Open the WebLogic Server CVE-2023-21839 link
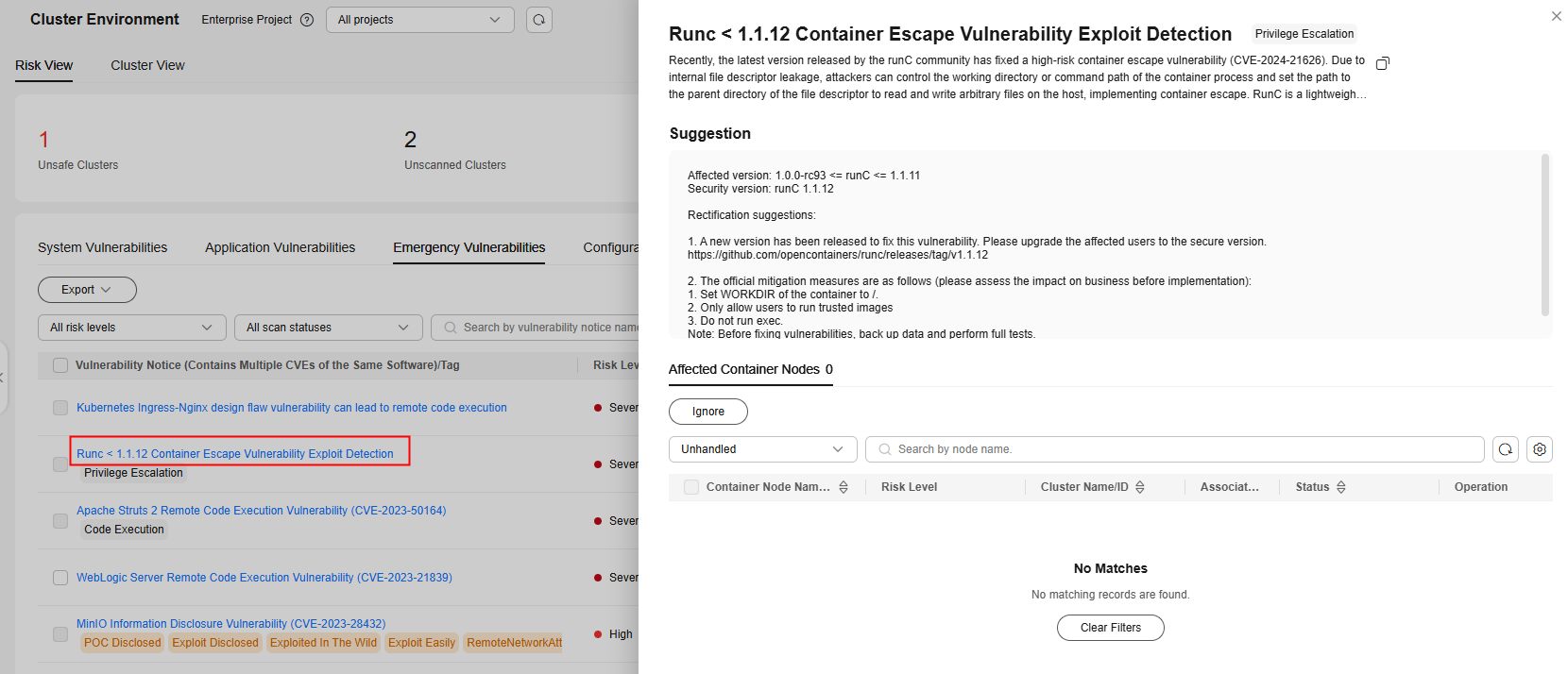Image resolution: width=1568 pixels, height=674 pixels. [x=264, y=578]
